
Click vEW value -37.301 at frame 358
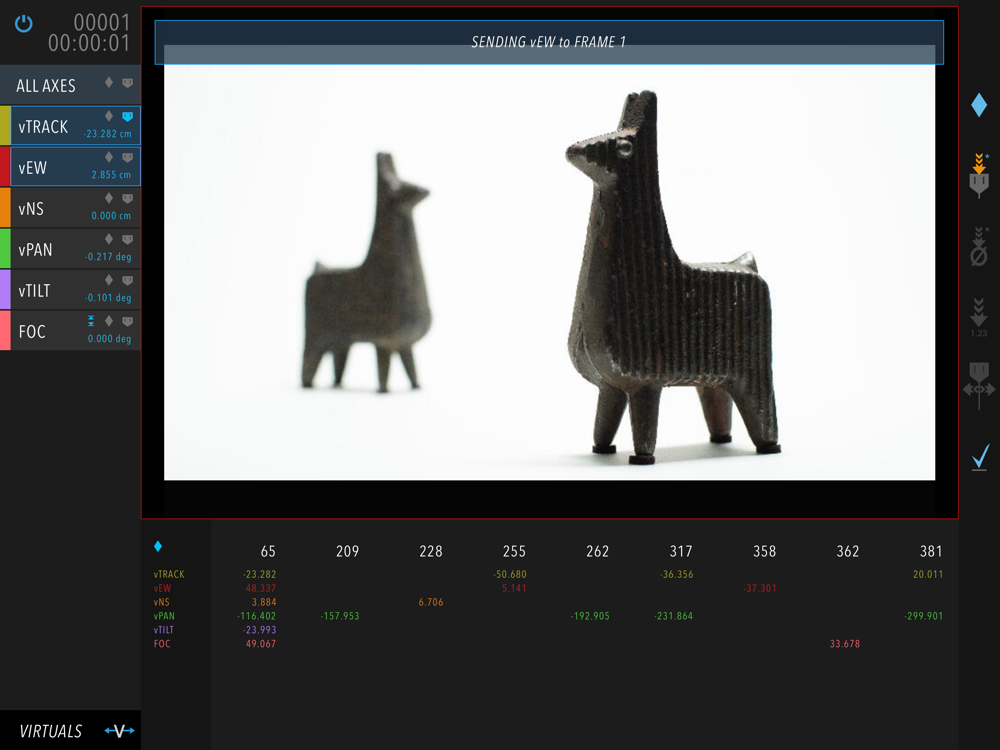pyautogui.click(x=760, y=588)
